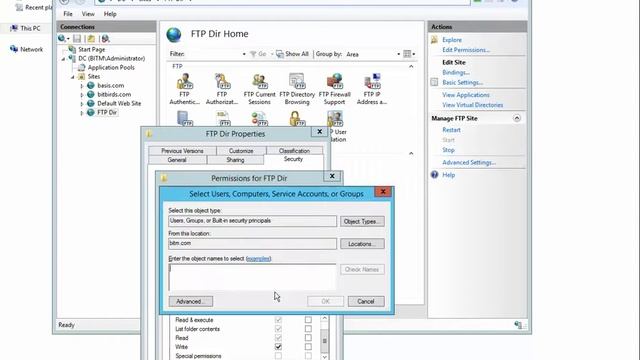Screen dimensions: 640x360
Task: Click the create connection globe icon
Action: (x=62, y=39)
